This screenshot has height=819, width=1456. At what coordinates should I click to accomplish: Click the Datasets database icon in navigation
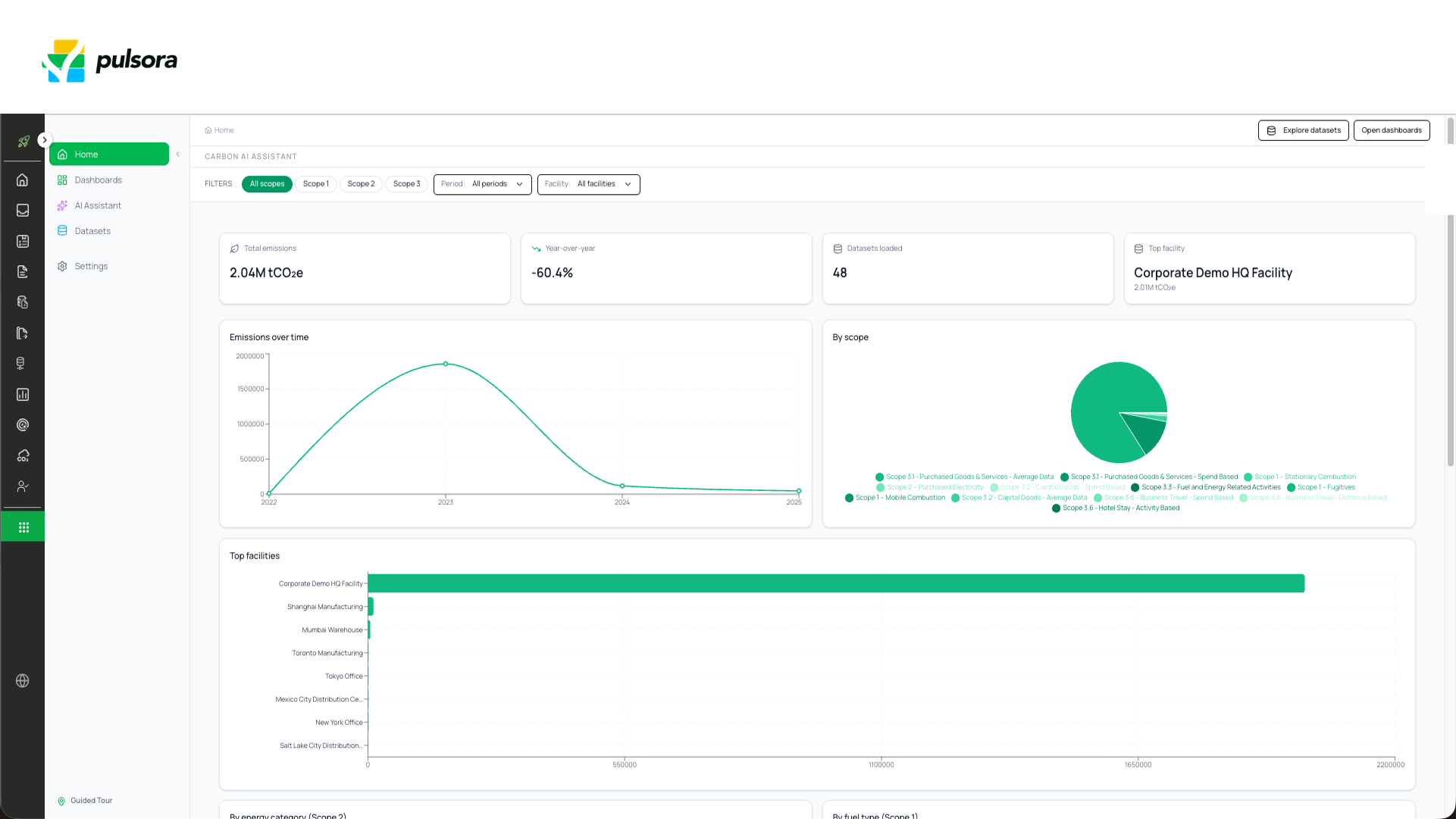pos(62,231)
